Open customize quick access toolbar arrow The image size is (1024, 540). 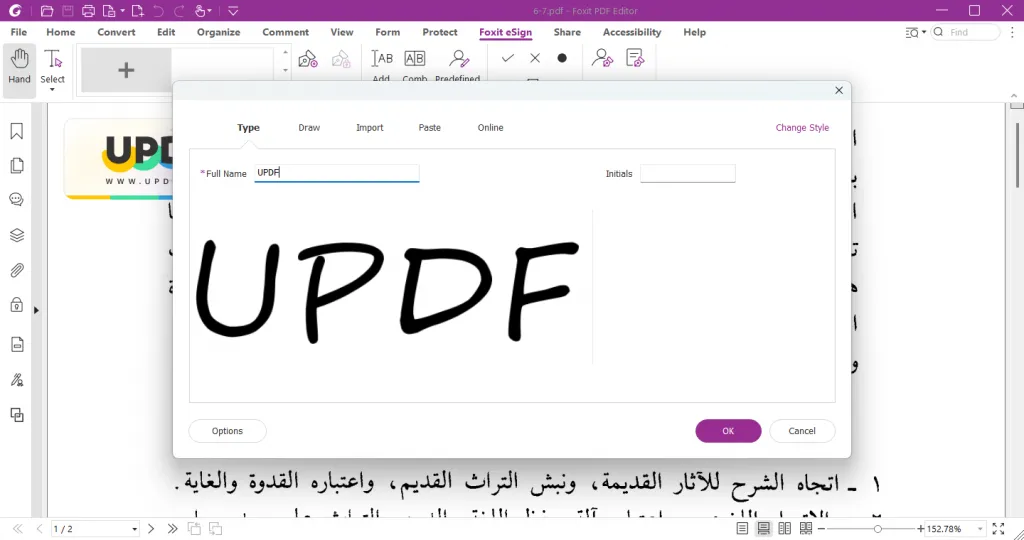pyautogui.click(x=232, y=10)
